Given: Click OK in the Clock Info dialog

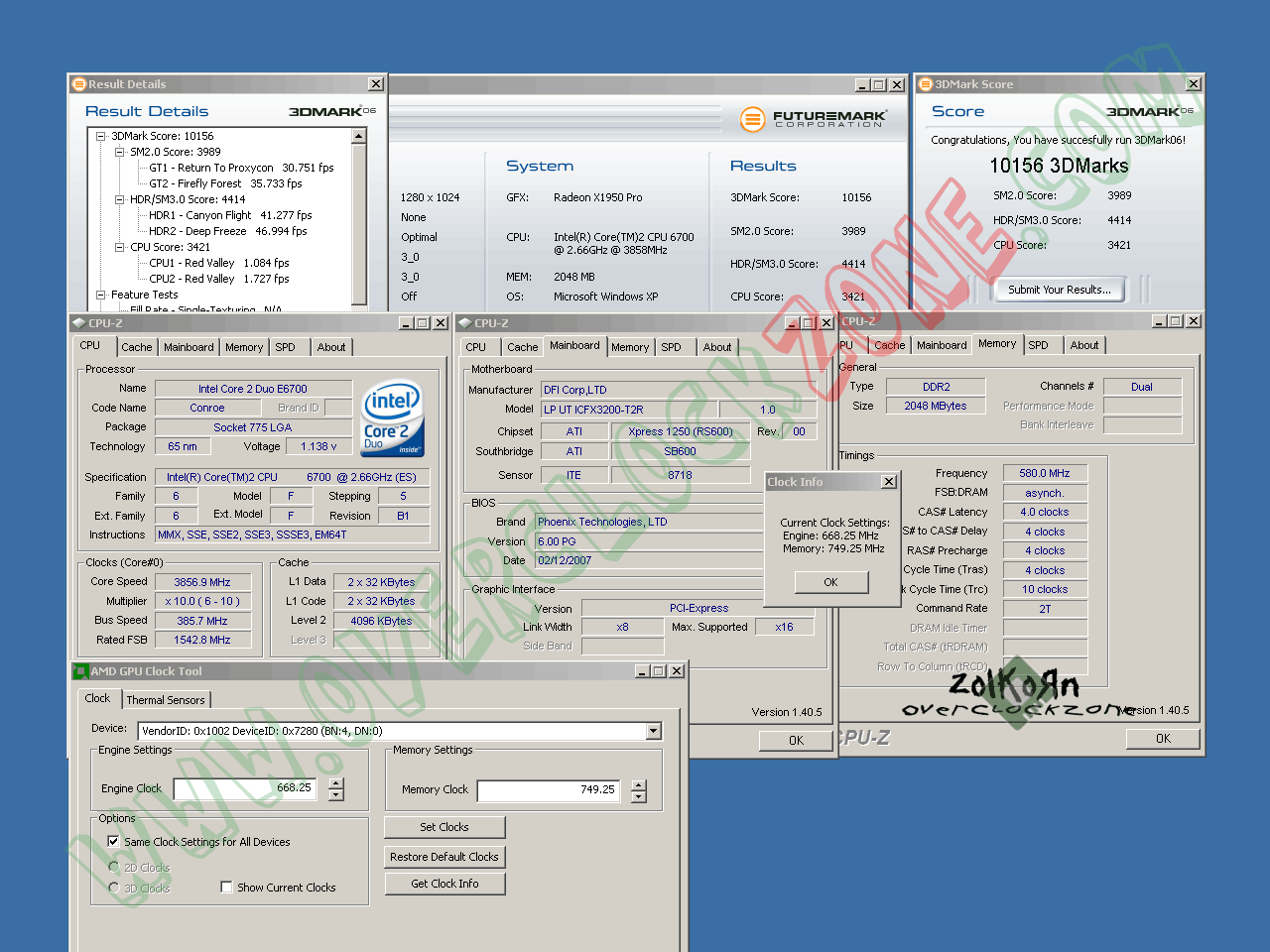Looking at the screenshot, I should [x=831, y=582].
